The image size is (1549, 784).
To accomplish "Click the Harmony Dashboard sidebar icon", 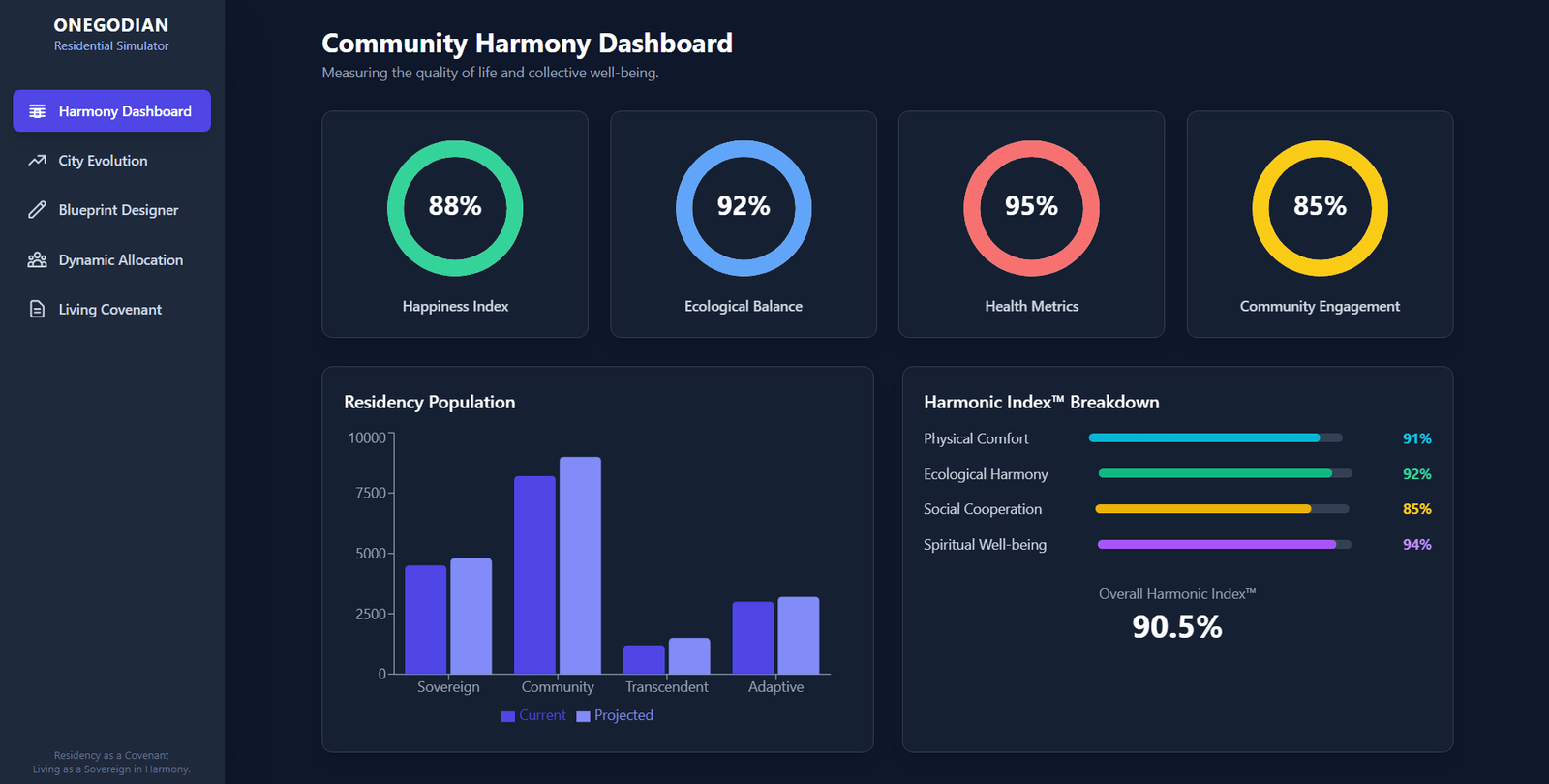I will (37, 111).
